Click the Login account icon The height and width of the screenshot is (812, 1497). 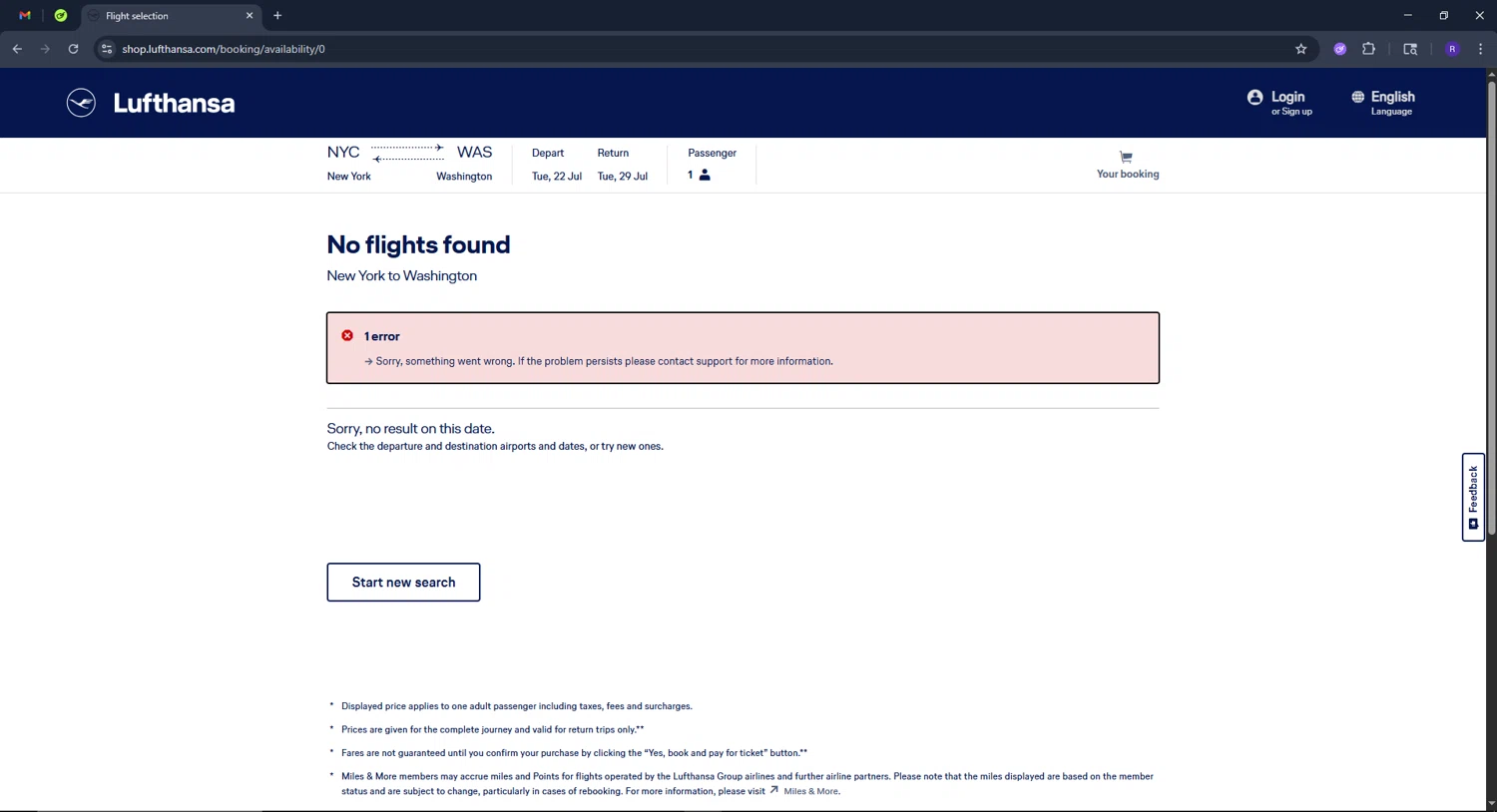pyautogui.click(x=1254, y=97)
